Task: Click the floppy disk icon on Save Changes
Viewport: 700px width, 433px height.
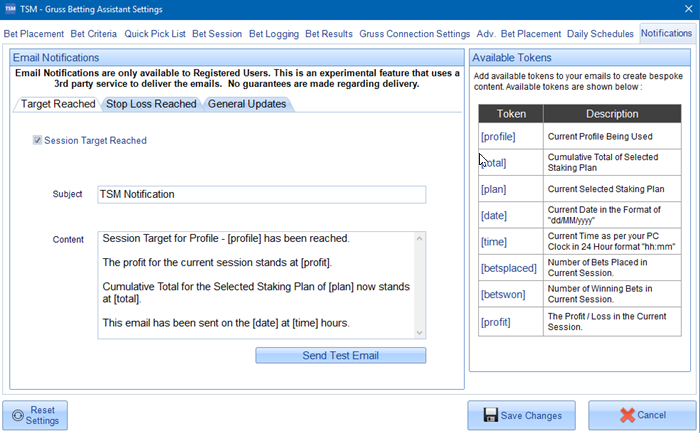Action: click(491, 415)
